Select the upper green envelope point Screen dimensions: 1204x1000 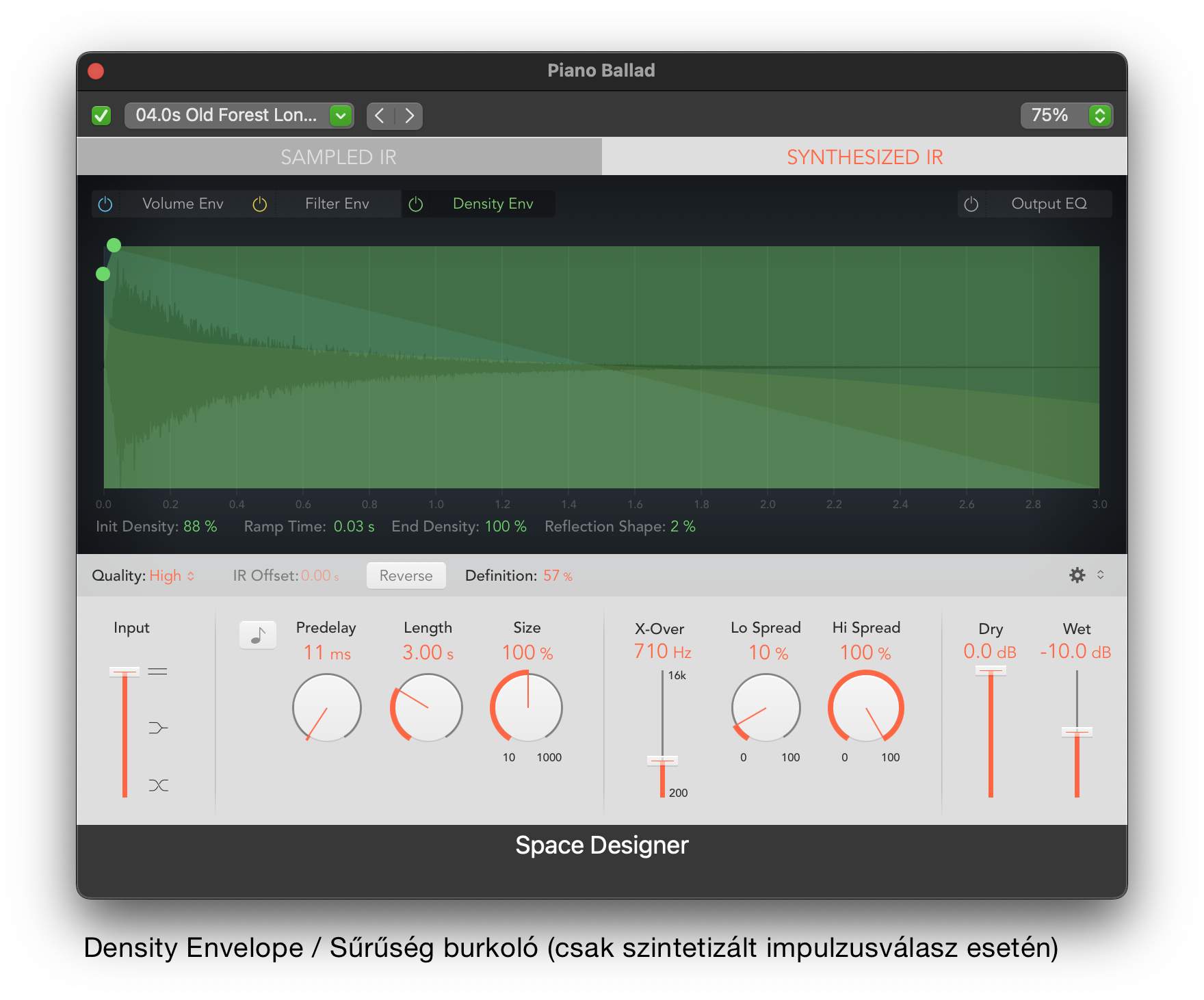pyautogui.click(x=114, y=245)
